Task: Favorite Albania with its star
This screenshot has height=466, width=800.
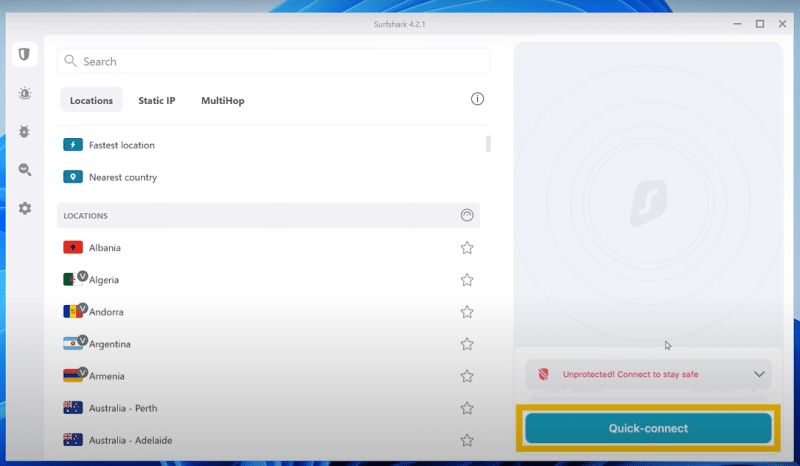Action: [x=467, y=248]
